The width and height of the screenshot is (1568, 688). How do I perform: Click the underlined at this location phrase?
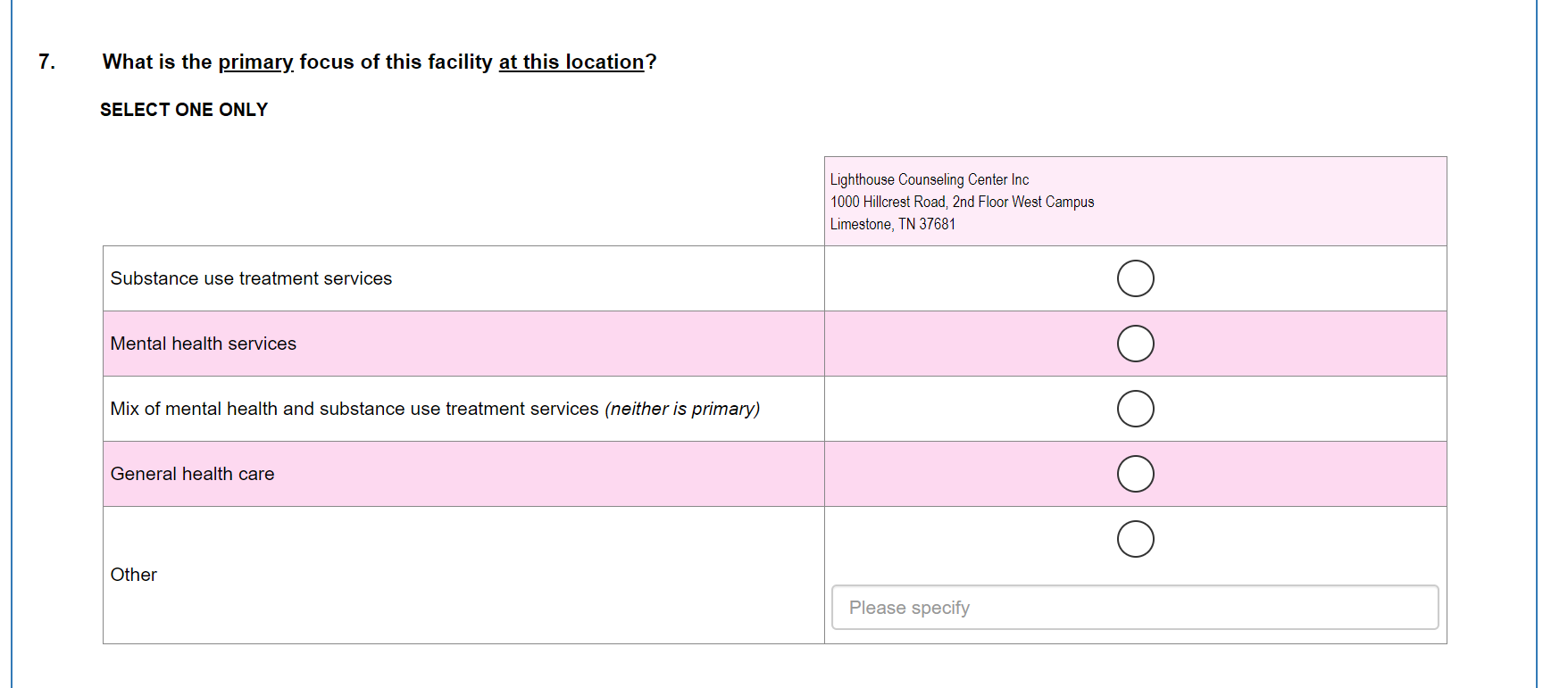[x=571, y=62]
